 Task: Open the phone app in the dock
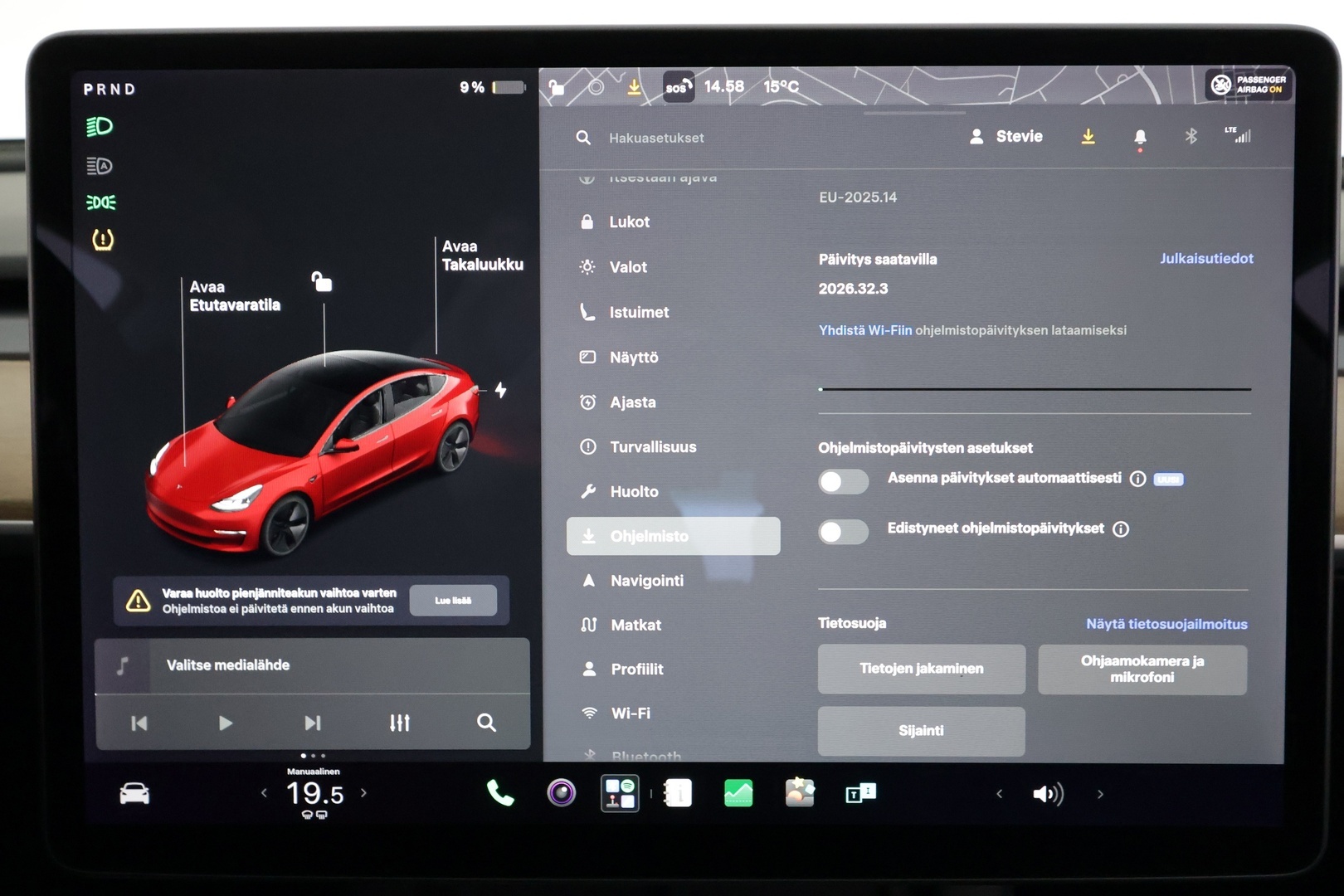[500, 794]
